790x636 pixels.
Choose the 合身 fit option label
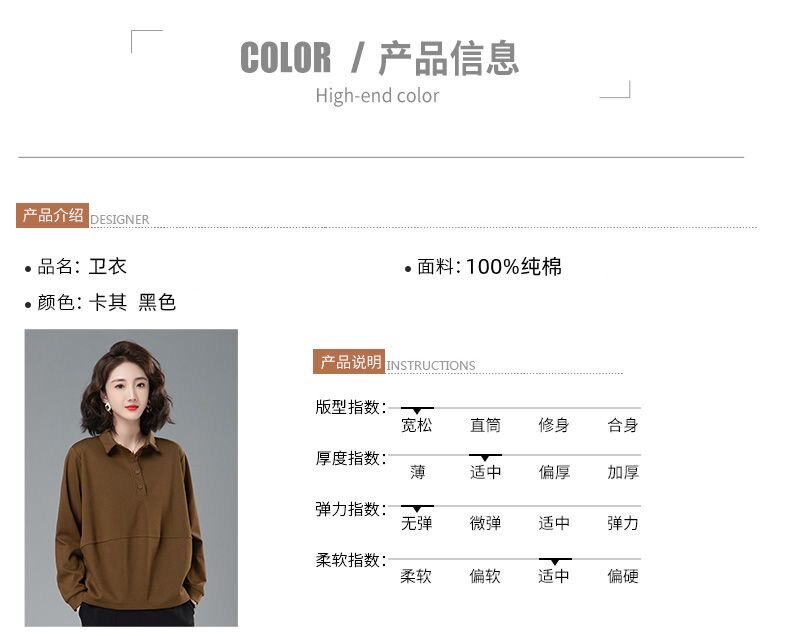[623, 425]
